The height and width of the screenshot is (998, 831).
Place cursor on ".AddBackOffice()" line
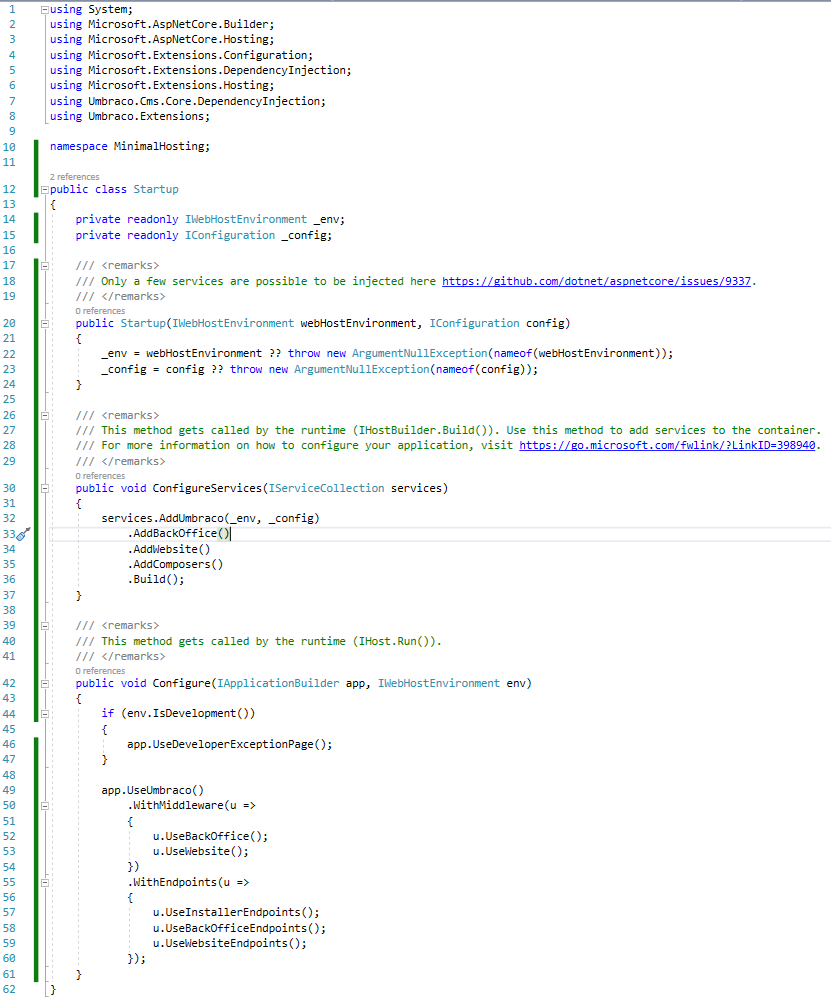tap(178, 533)
